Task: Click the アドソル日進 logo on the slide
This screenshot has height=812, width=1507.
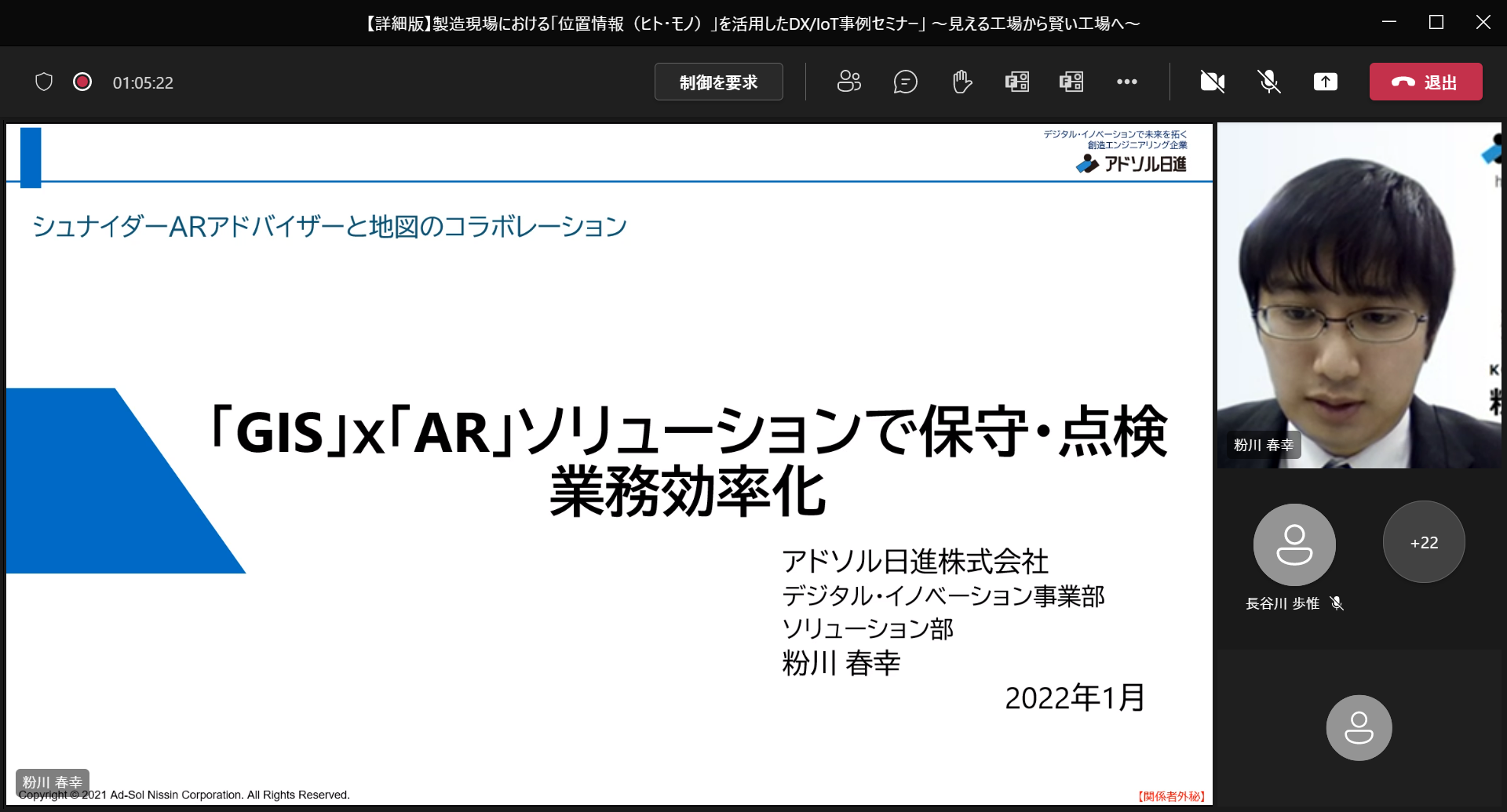Action: [1131, 163]
